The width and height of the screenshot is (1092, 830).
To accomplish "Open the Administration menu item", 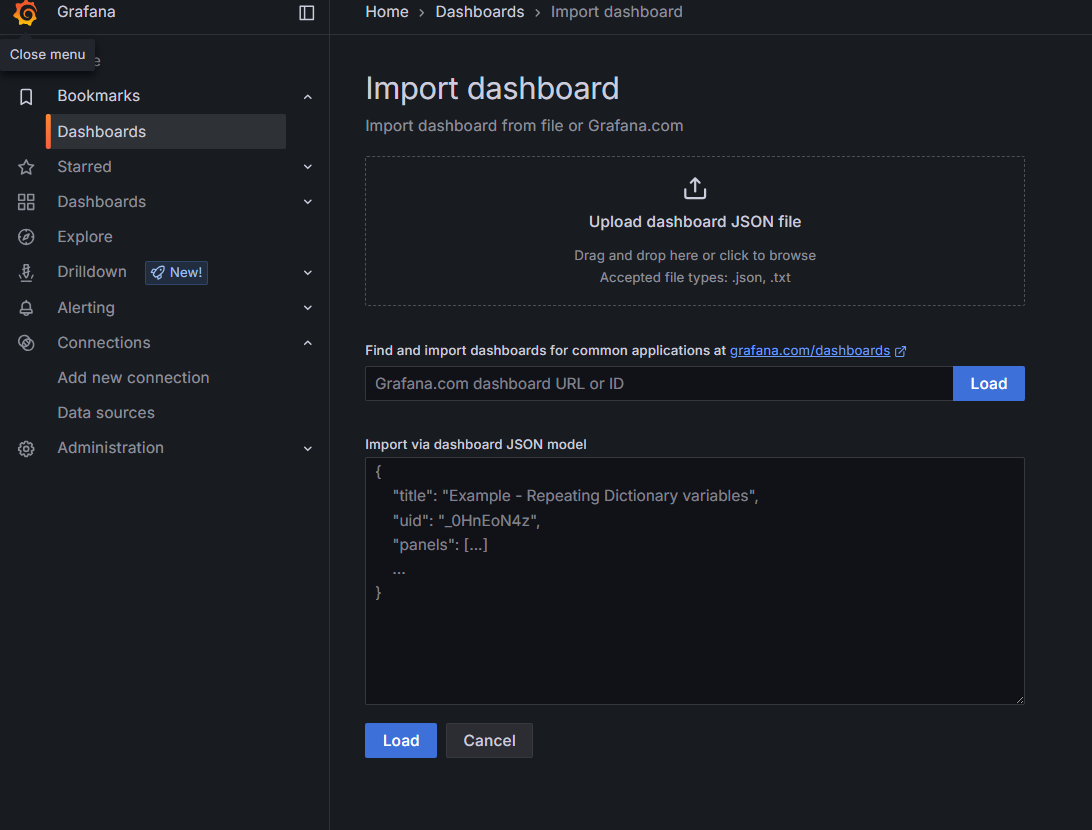I will pos(110,448).
